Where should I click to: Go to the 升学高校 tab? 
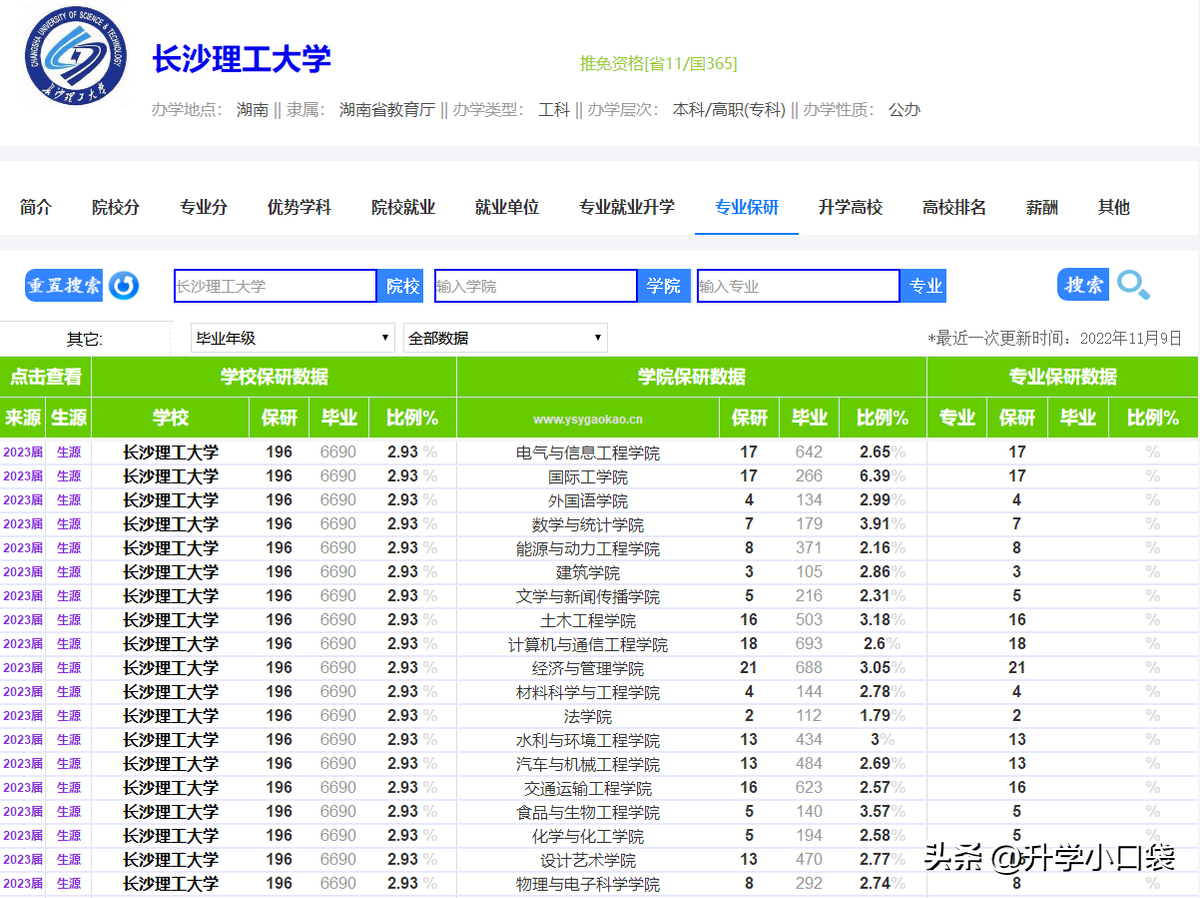coord(850,207)
